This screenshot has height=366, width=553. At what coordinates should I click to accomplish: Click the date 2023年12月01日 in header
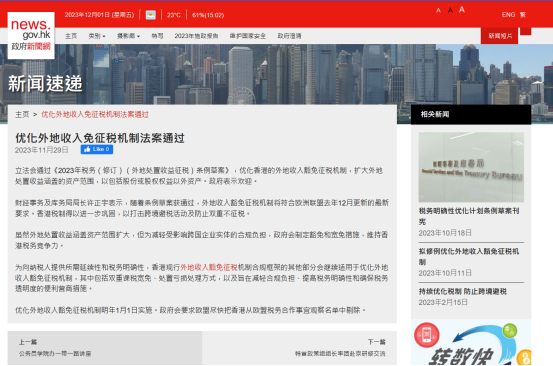(x=99, y=15)
